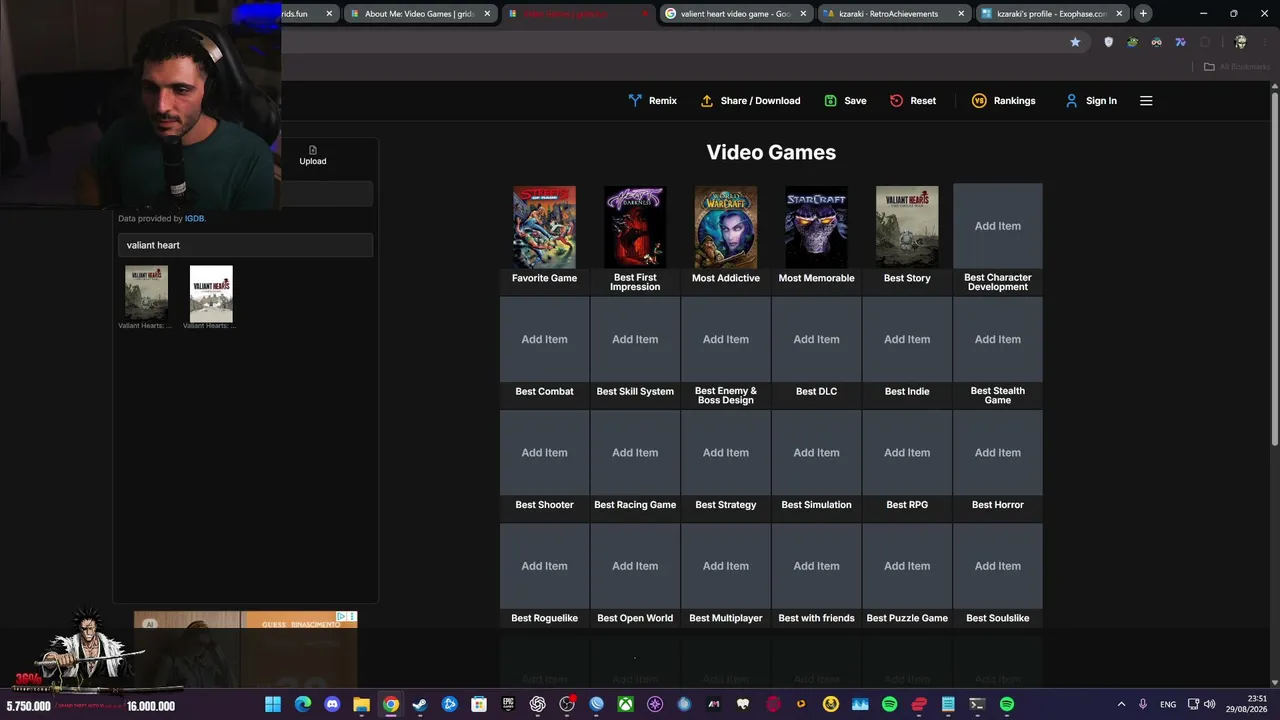Open Share / Download options
The height and width of the screenshot is (720, 1280).
(750, 101)
